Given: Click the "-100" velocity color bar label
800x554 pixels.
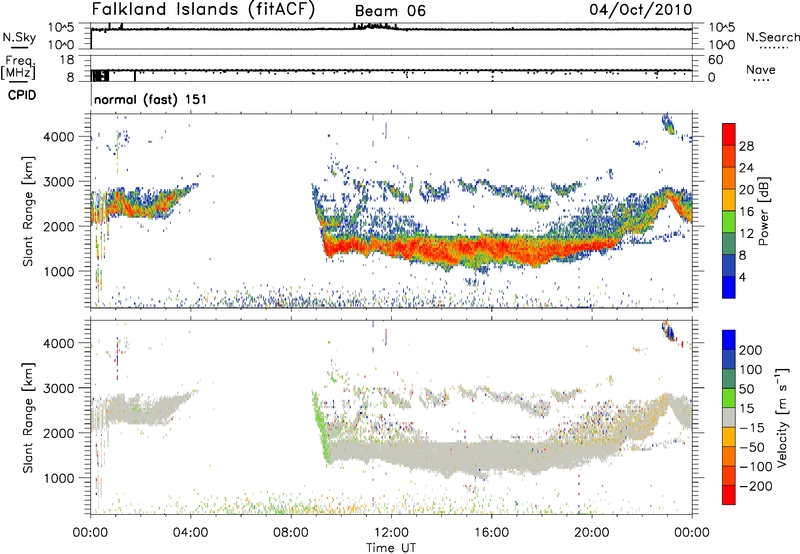Looking at the screenshot, I should click(x=756, y=467).
